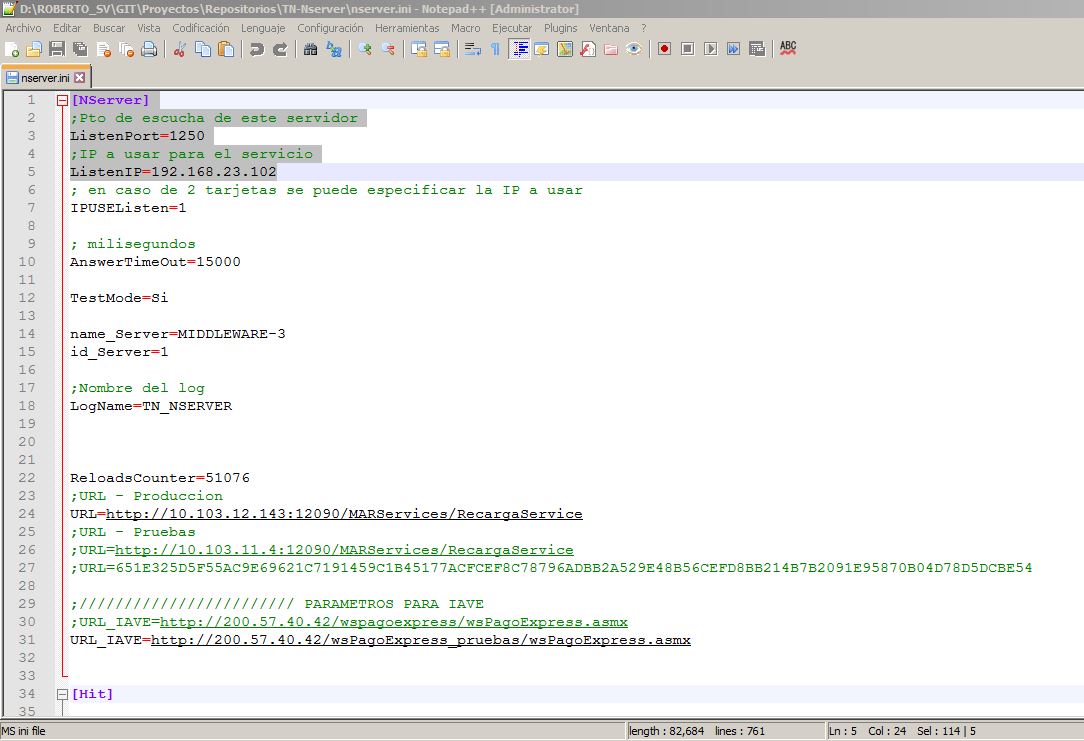The image size is (1084, 741).
Task: Click line number 12 in the margin
Action: 26,298
